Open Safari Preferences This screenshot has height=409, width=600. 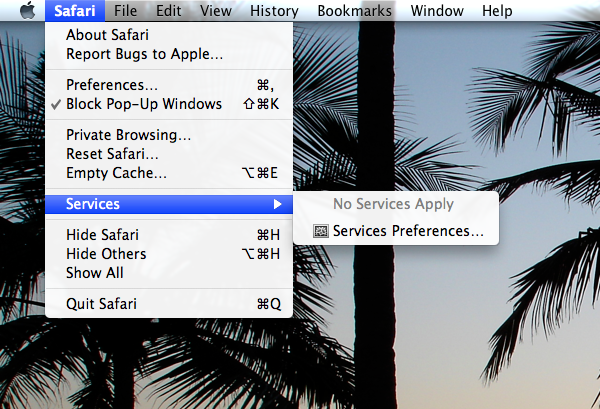(169, 85)
